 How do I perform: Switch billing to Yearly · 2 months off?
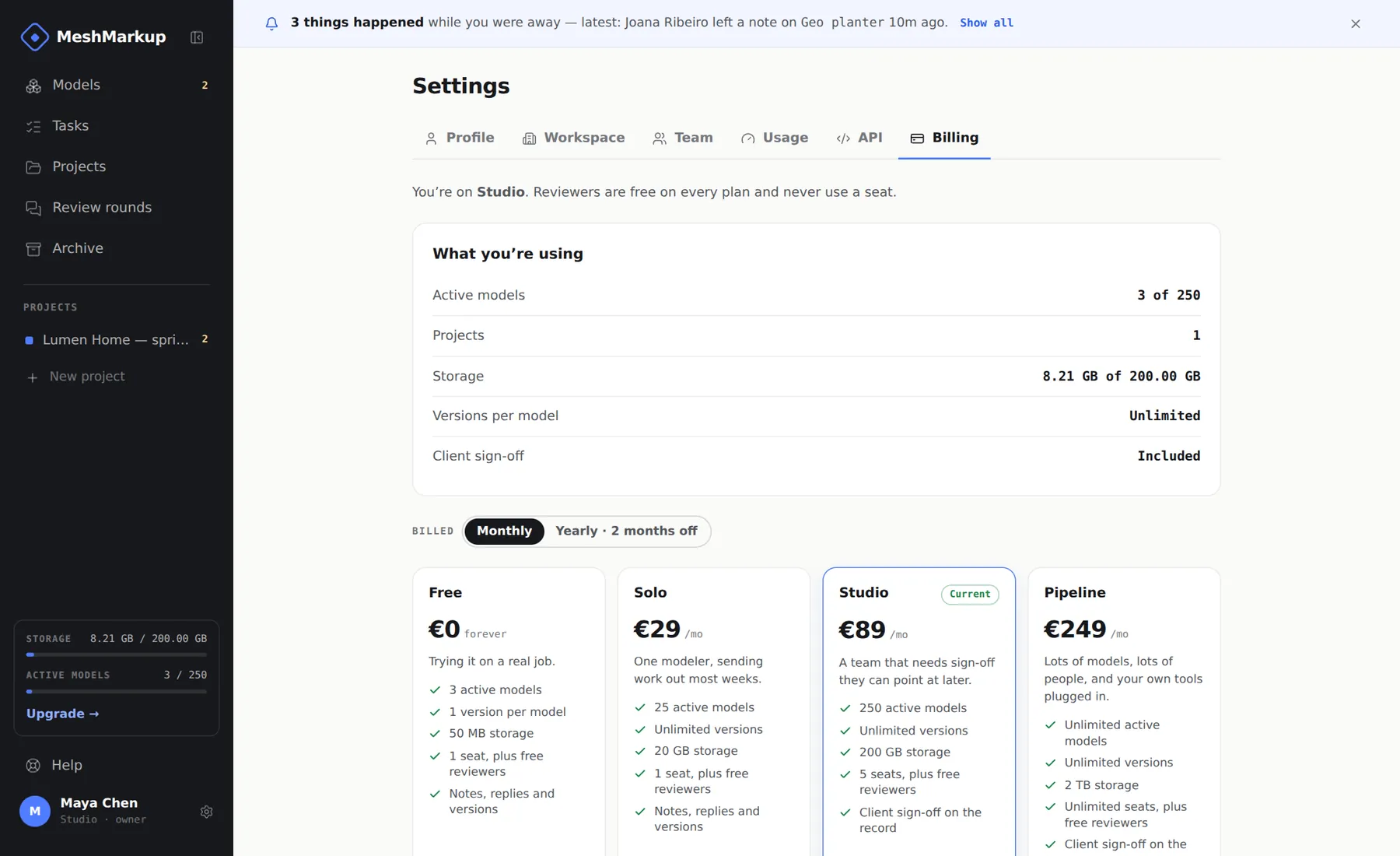tap(626, 531)
